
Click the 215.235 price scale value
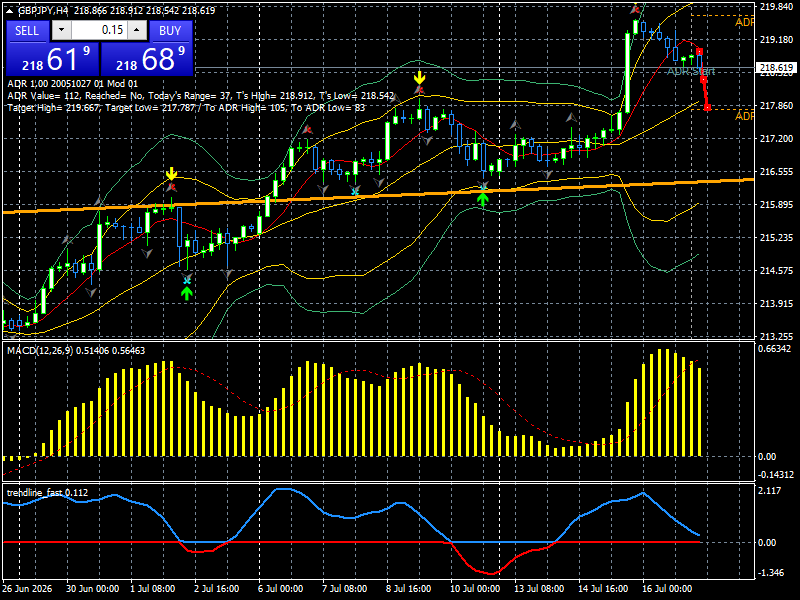point(776,238)
